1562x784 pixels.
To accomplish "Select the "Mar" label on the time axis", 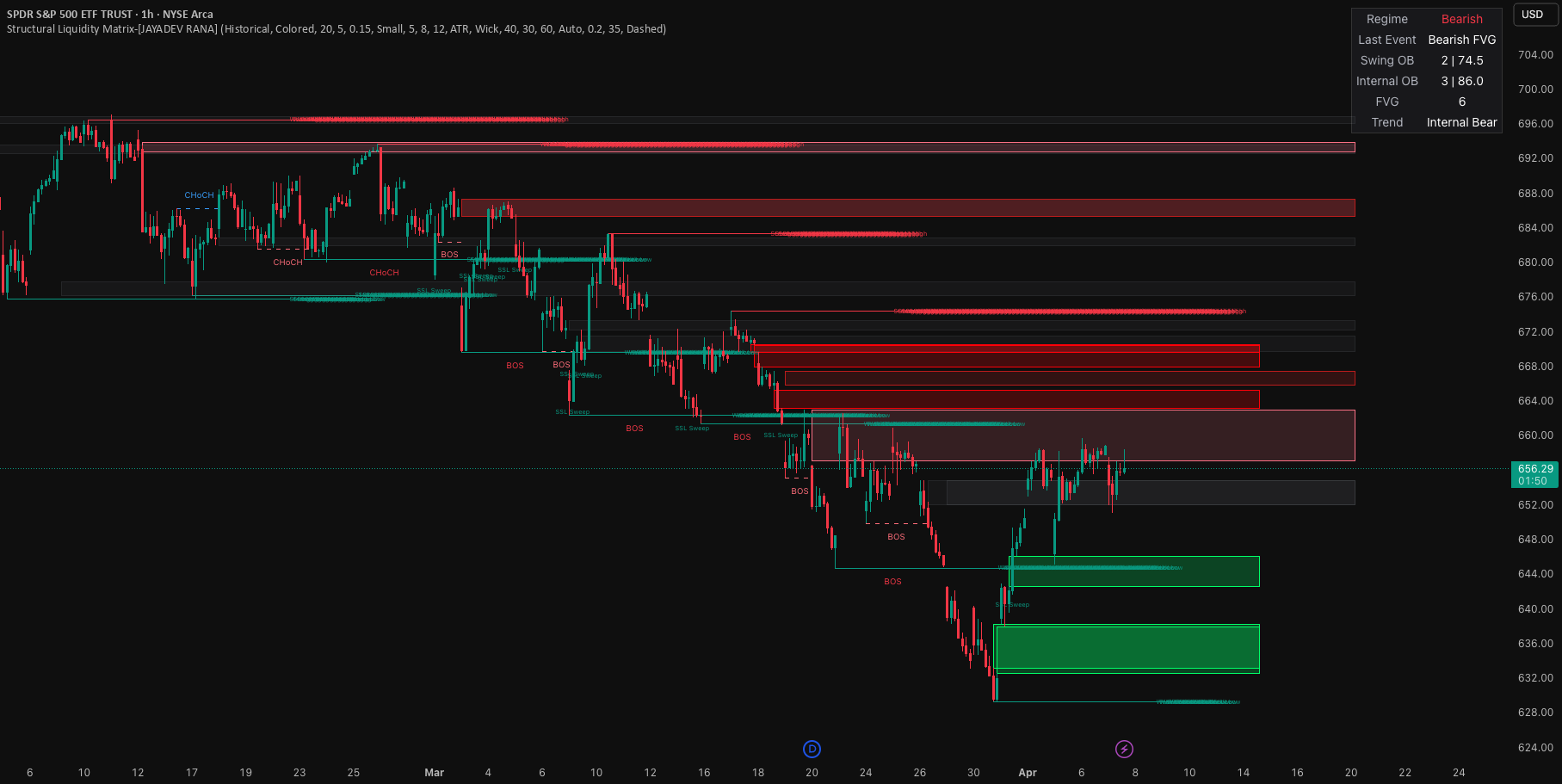I will pyautogui.click(x=434, y=773).
